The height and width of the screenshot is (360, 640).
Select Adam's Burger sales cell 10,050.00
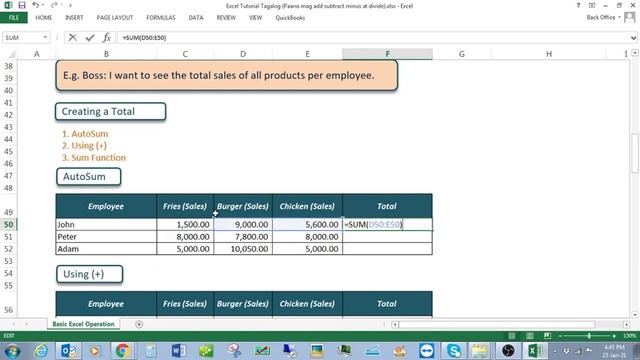coord(243,249)
